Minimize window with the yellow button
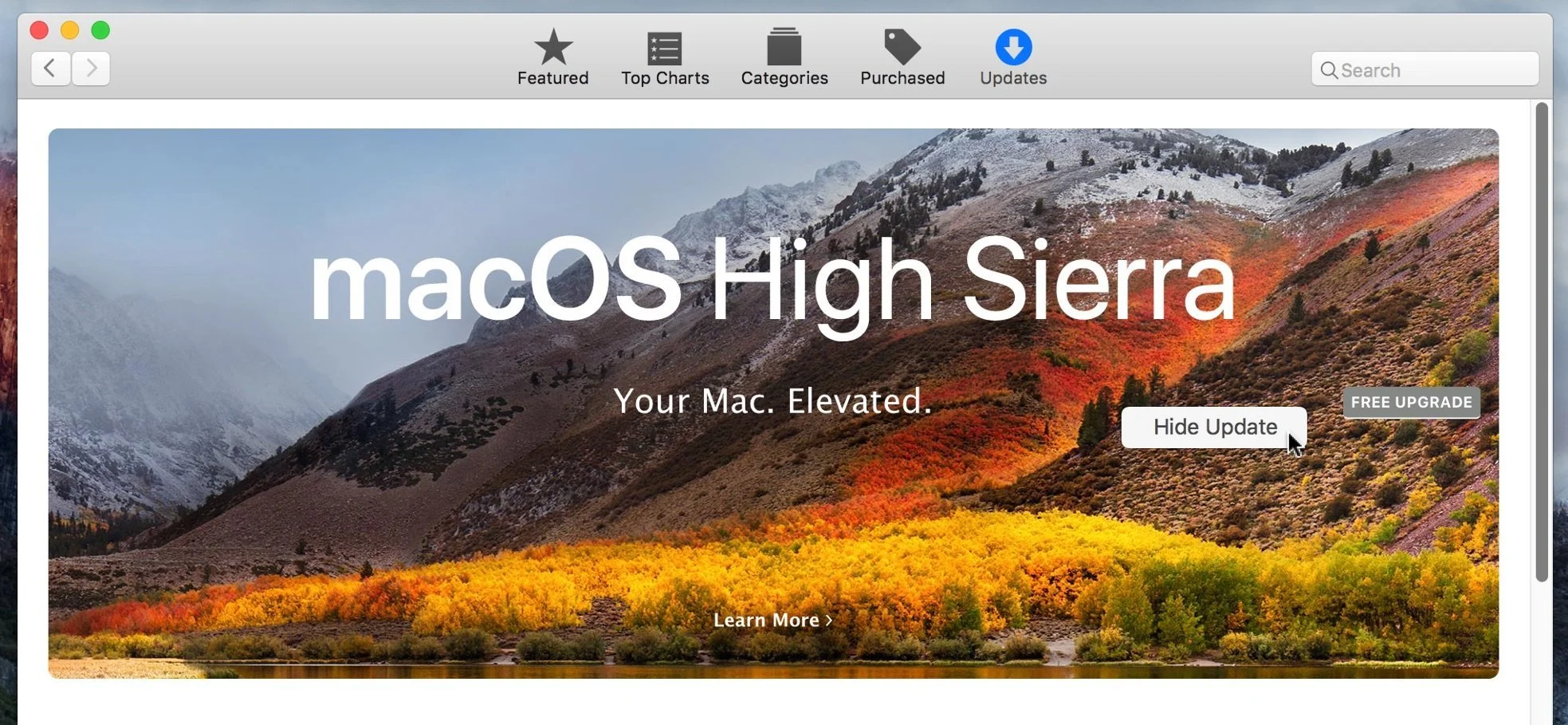The width and height of the screenshot is (1568, 725). pos(70,30)
